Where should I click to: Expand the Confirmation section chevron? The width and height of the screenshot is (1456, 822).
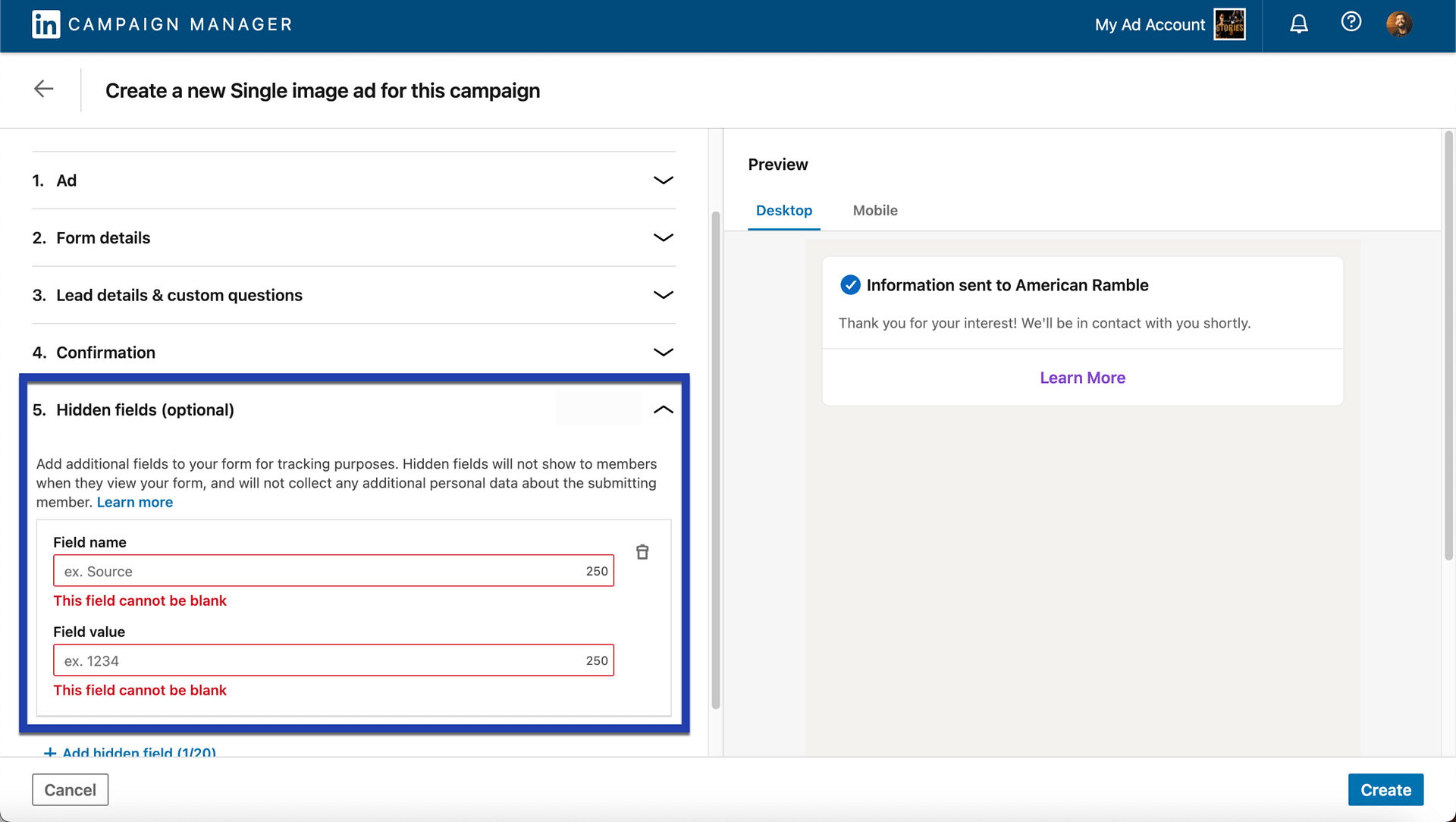[664, 353]
